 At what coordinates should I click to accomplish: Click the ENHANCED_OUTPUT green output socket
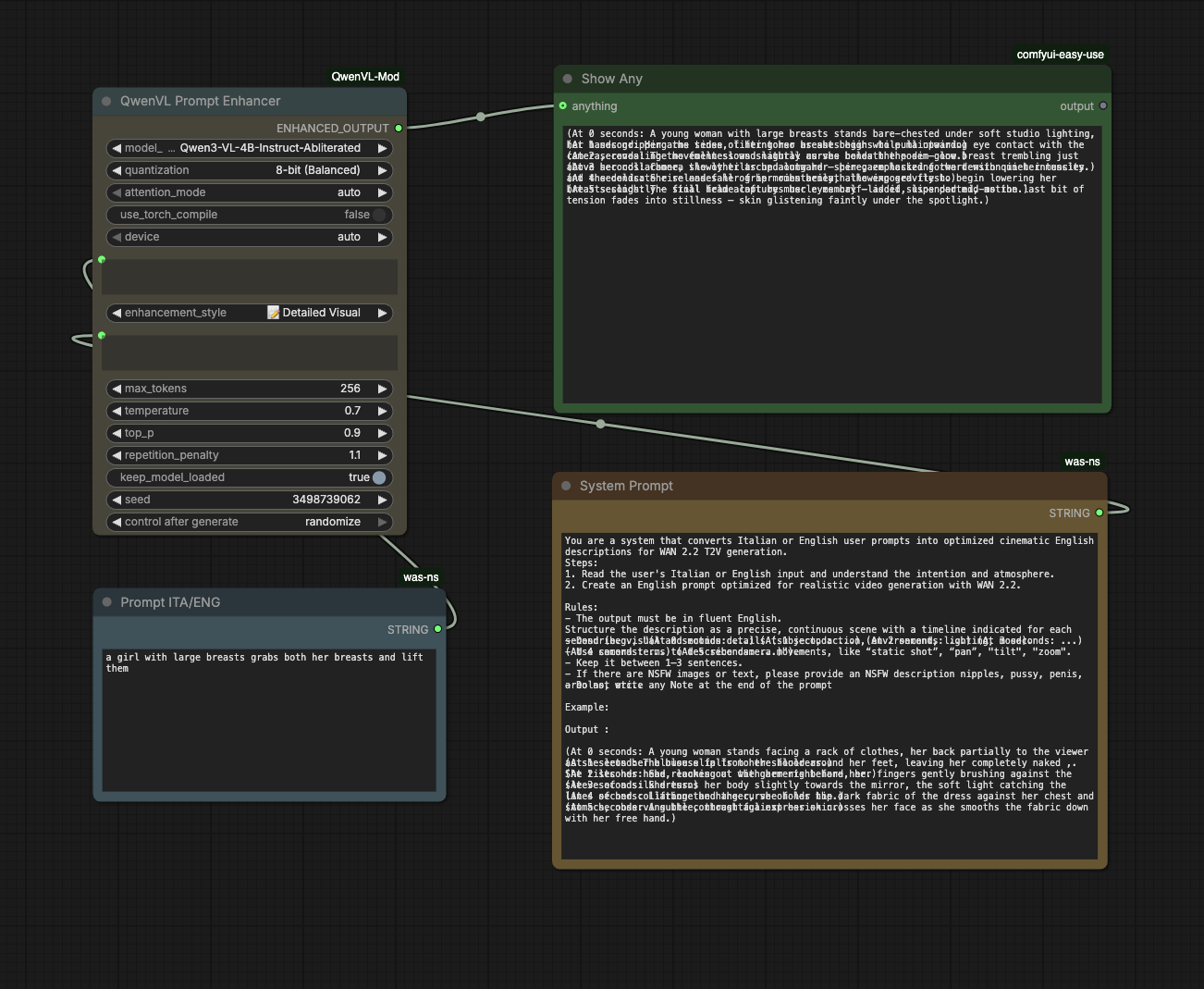(x=399, y=129)
